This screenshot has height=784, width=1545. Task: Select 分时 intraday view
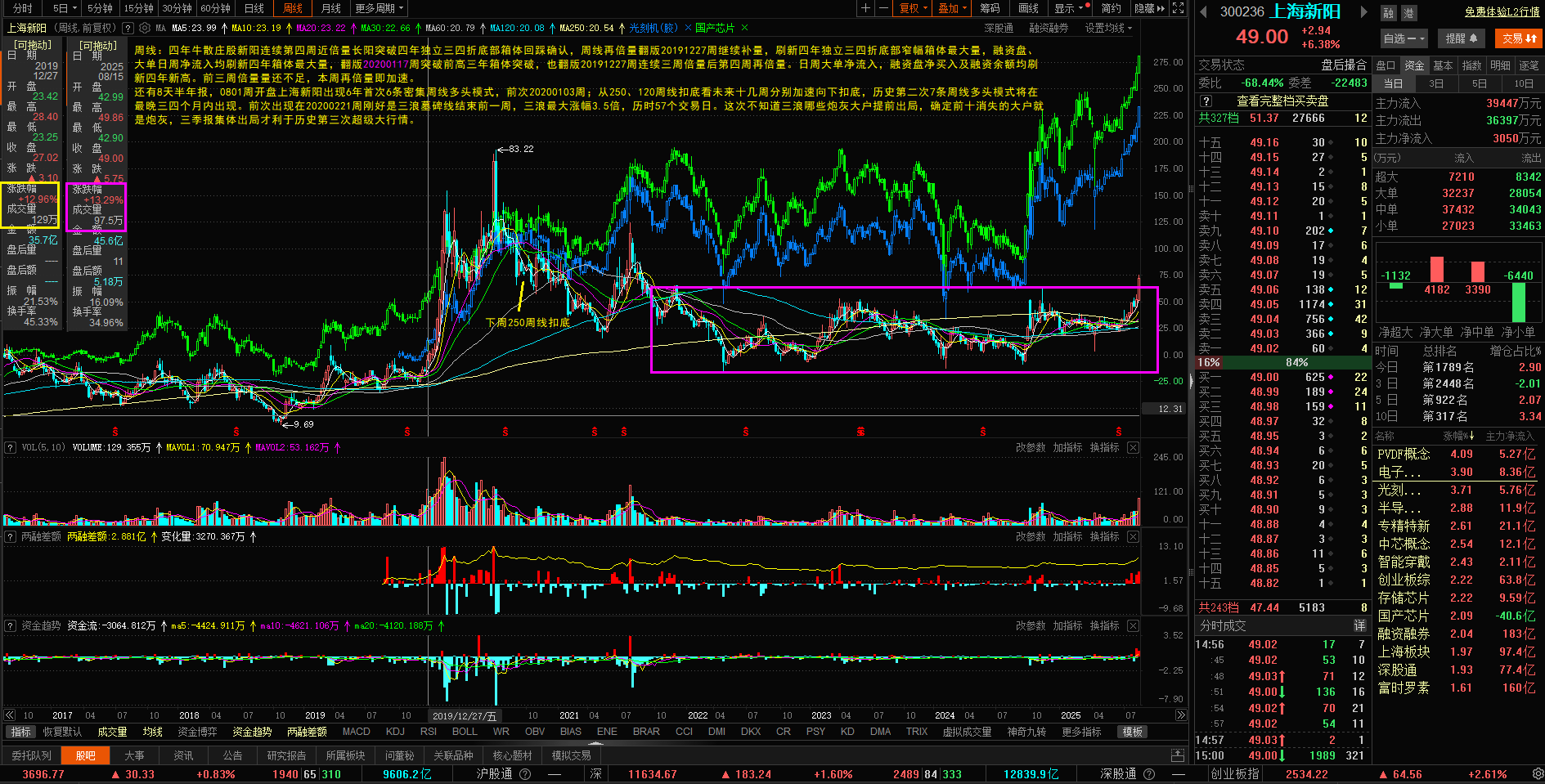point(22,8)
